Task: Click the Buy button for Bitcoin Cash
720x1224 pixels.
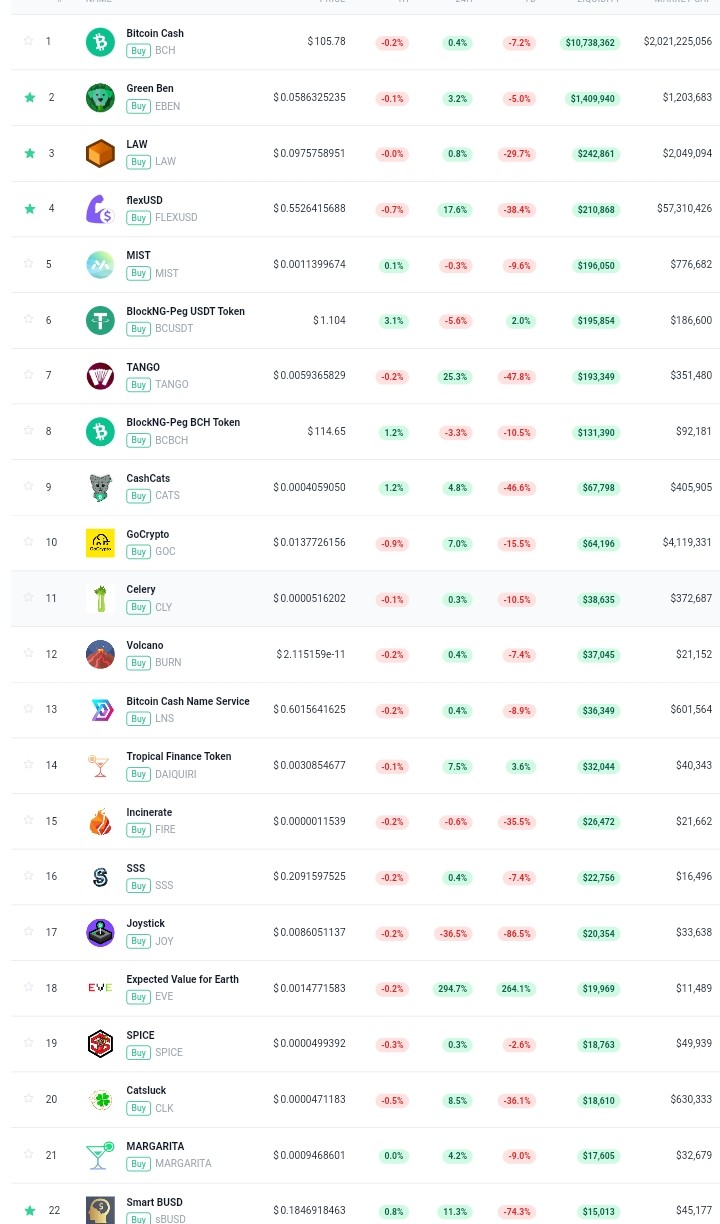Action: coord(138,50)
